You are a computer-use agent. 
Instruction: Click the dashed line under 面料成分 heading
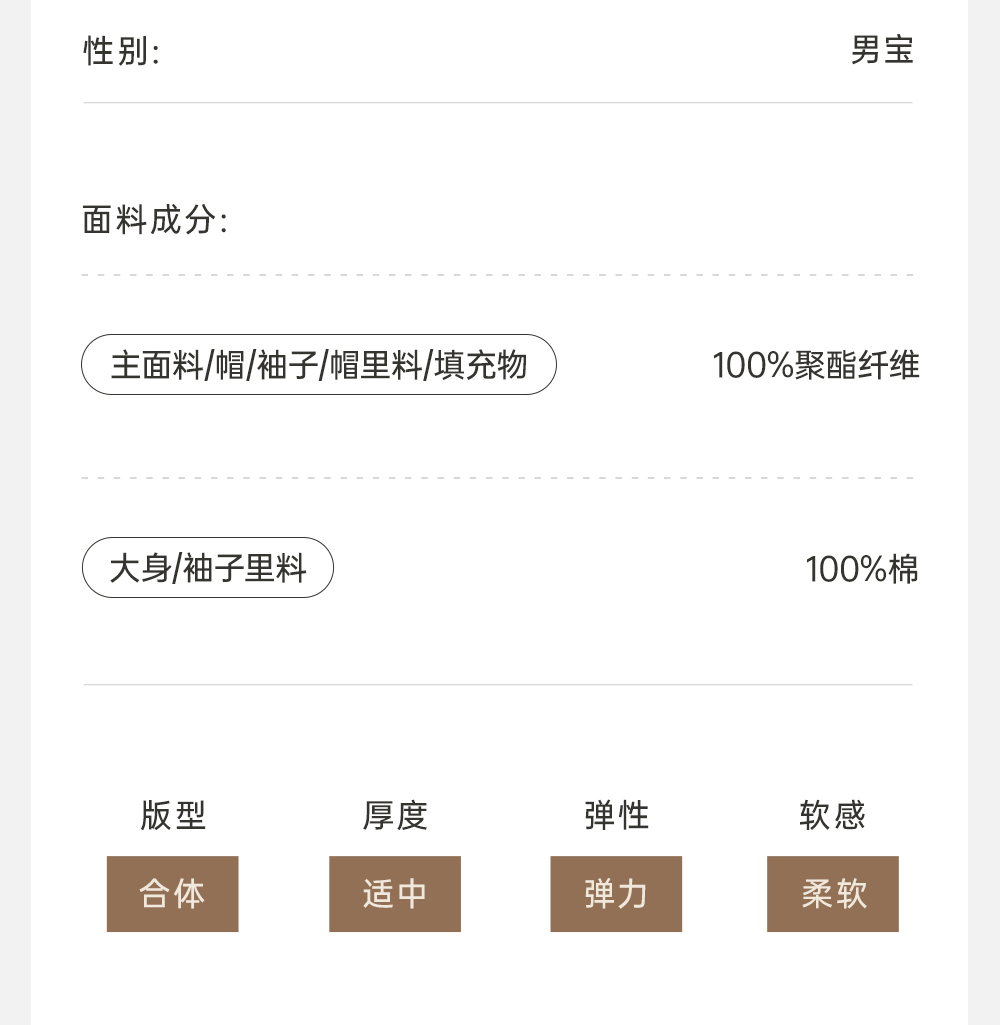tap(498, 274)
